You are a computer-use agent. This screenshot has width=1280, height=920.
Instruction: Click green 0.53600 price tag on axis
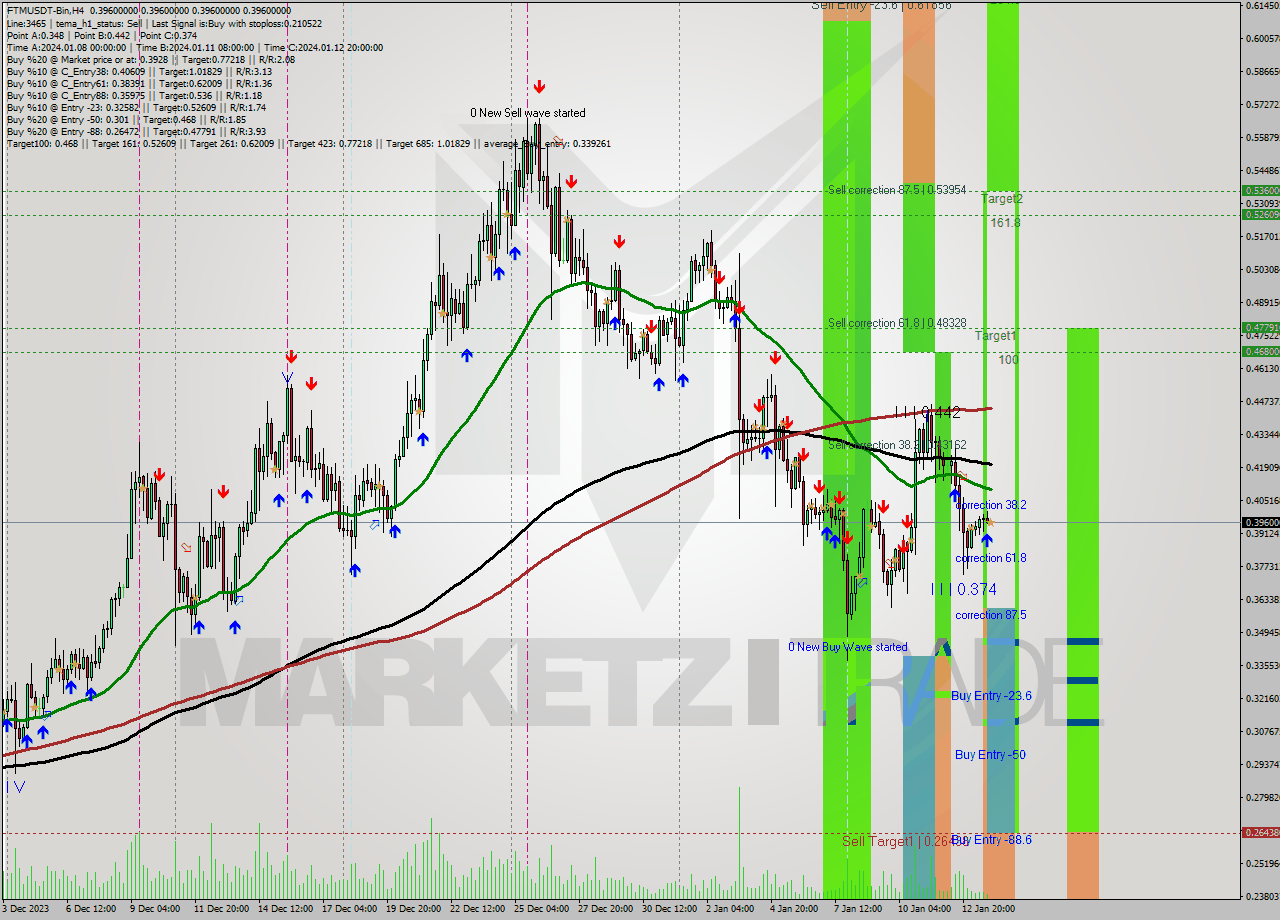1260,190
